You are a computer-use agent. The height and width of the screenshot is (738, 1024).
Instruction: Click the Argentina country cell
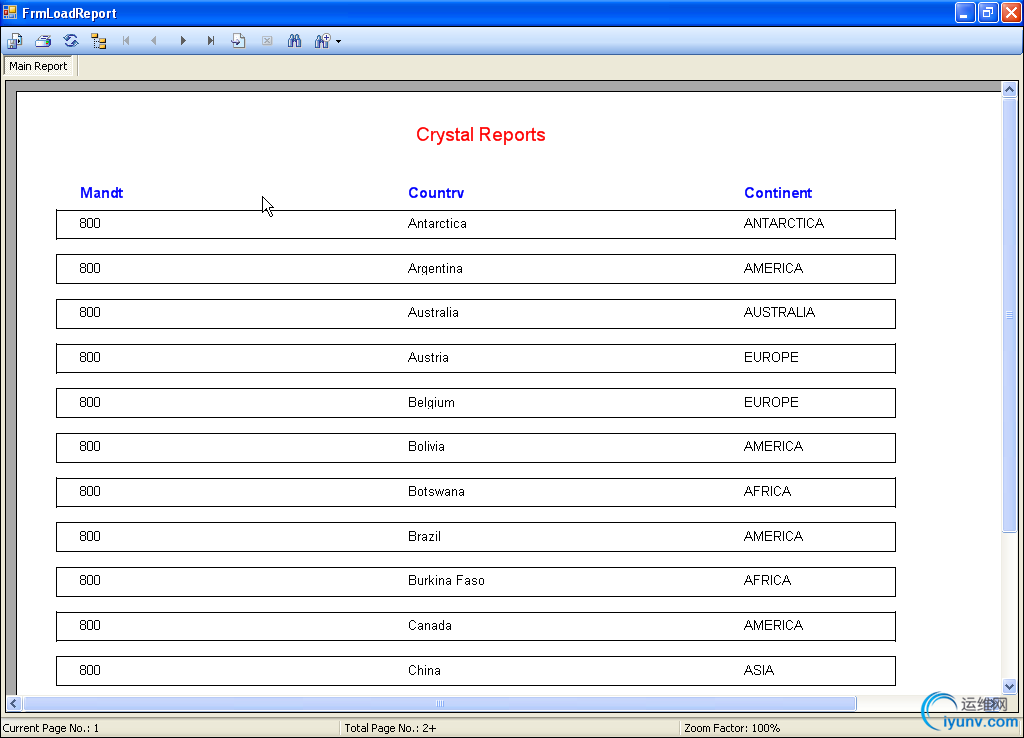[435, 268]
